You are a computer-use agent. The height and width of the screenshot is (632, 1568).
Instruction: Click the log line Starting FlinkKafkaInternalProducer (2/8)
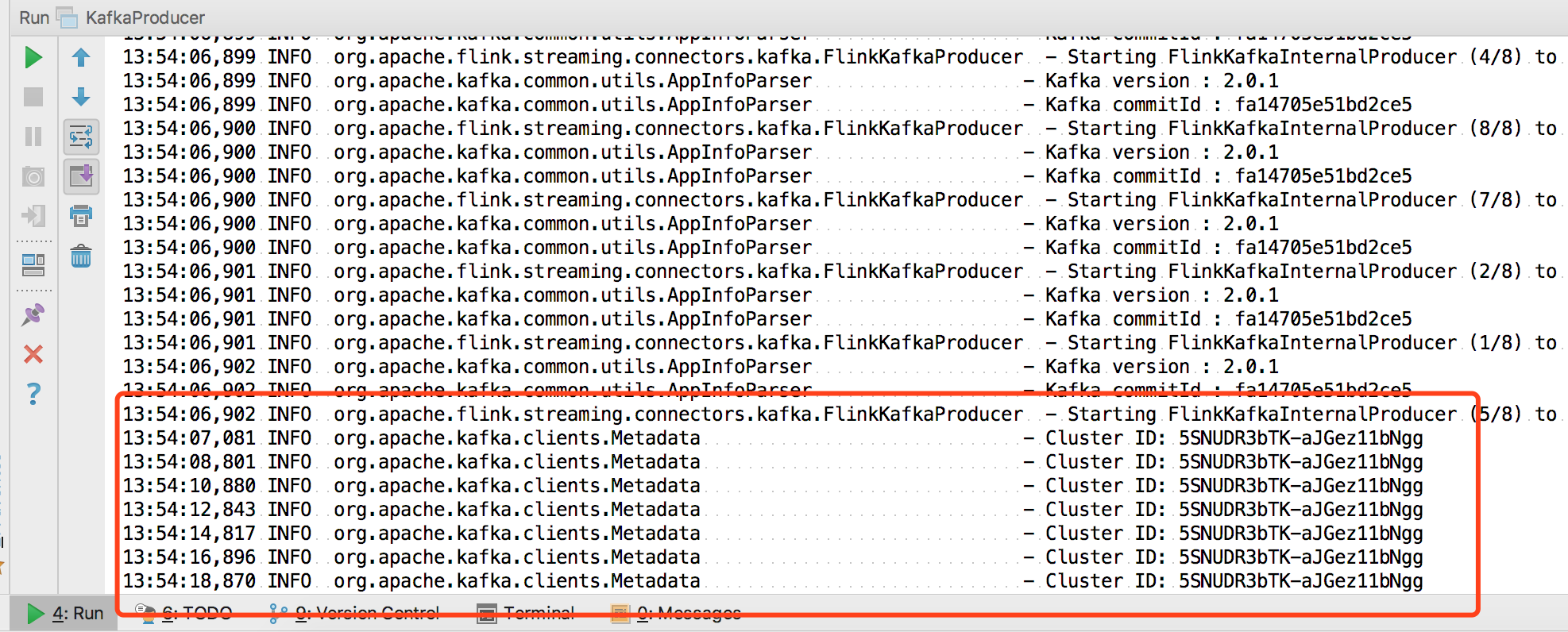pos(840,272)
